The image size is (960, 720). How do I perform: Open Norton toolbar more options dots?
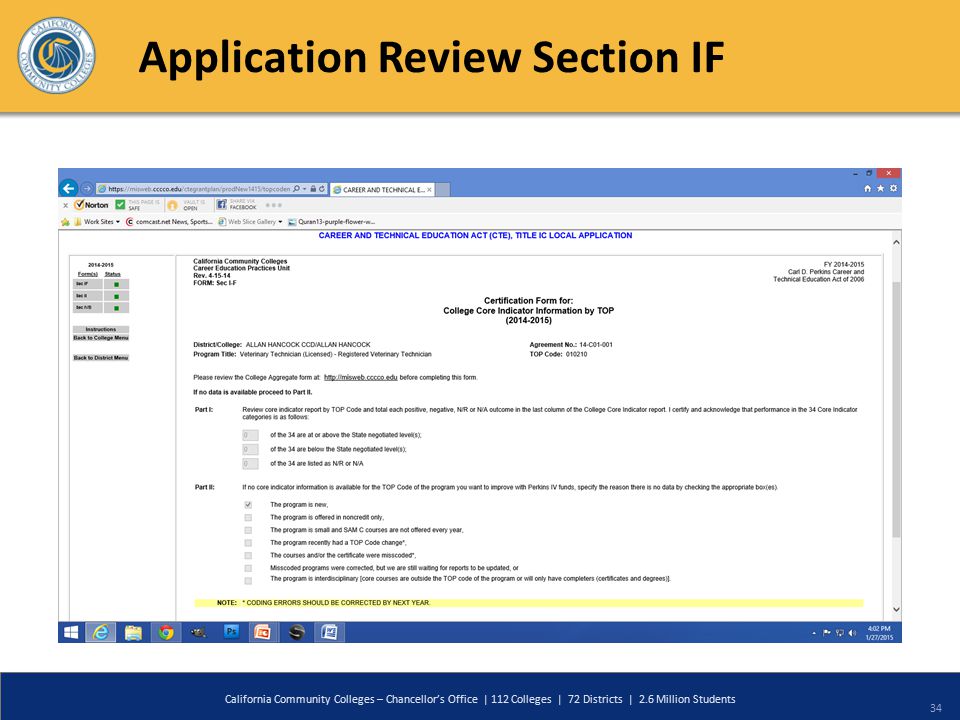tap(274, 205)
